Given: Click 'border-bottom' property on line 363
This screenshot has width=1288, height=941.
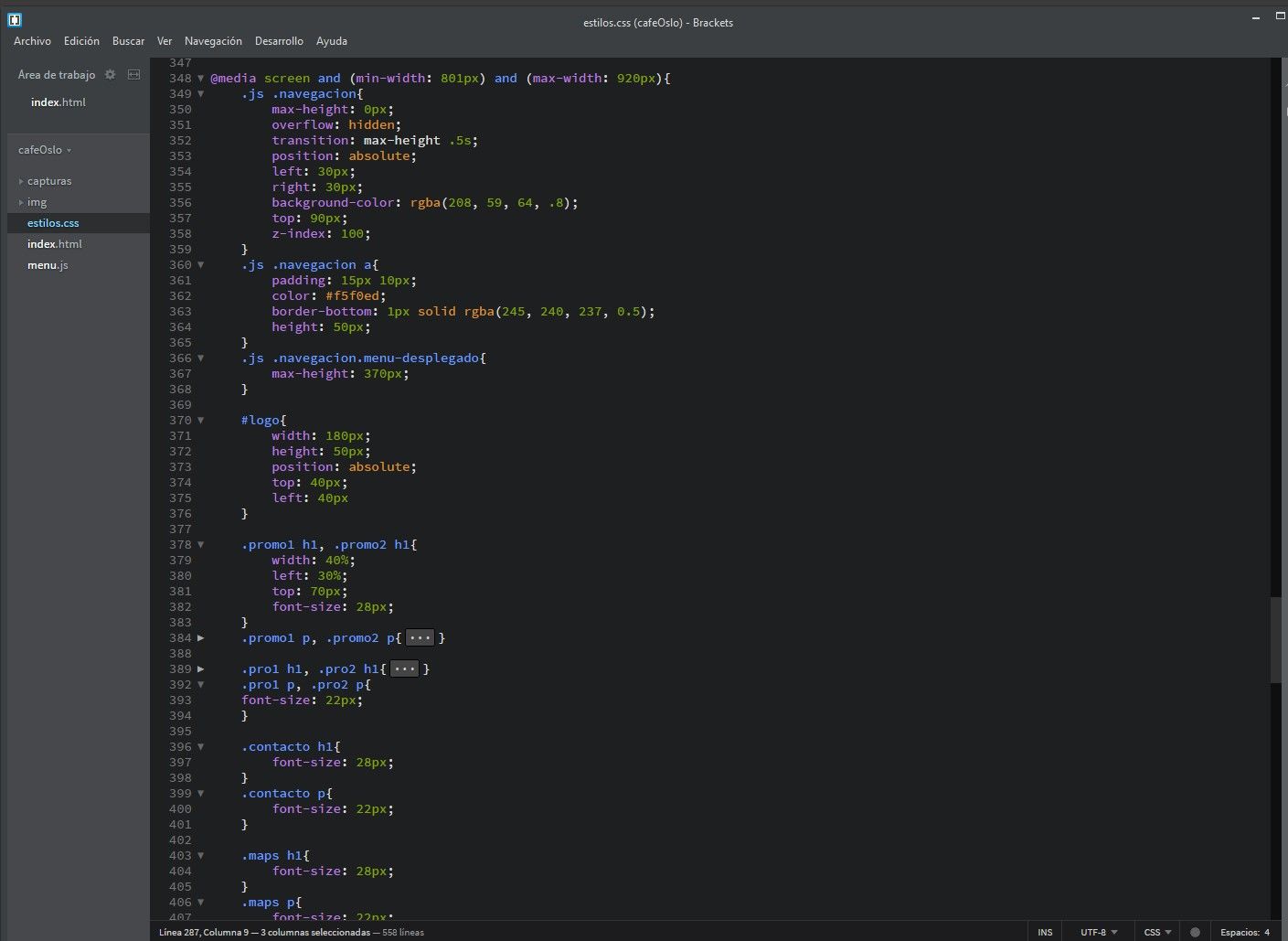Looking at the screenshot, I should [x=321, y=312].
